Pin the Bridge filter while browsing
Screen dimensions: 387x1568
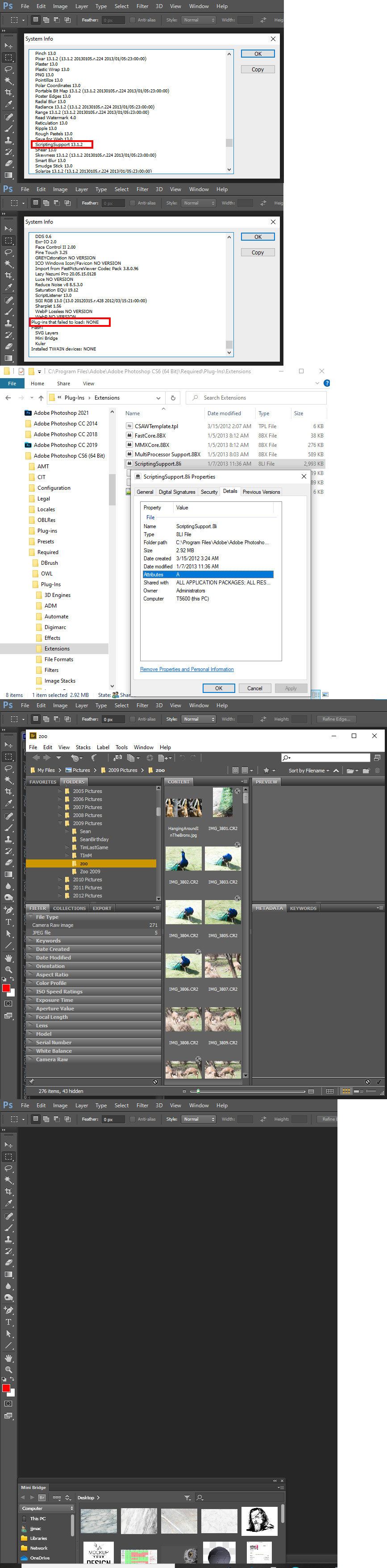[x=32, y=1082]
